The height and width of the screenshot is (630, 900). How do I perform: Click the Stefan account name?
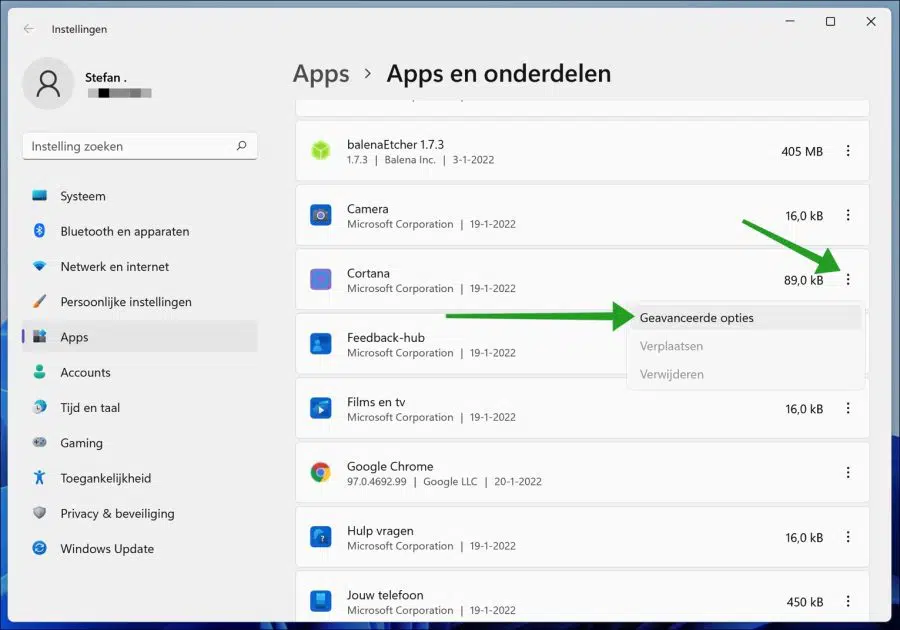click(106, 77)
